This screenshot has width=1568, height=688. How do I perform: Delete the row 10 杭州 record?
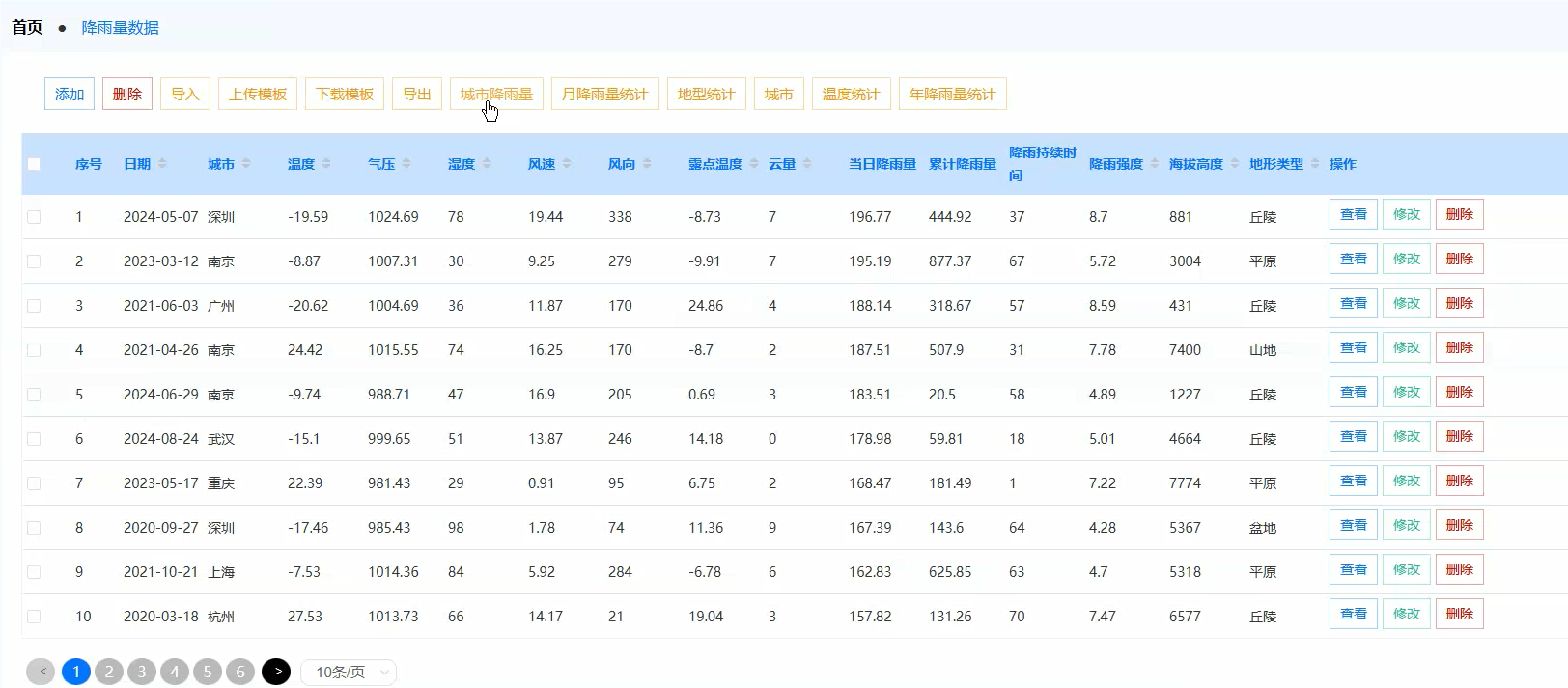coord(1460,614)
